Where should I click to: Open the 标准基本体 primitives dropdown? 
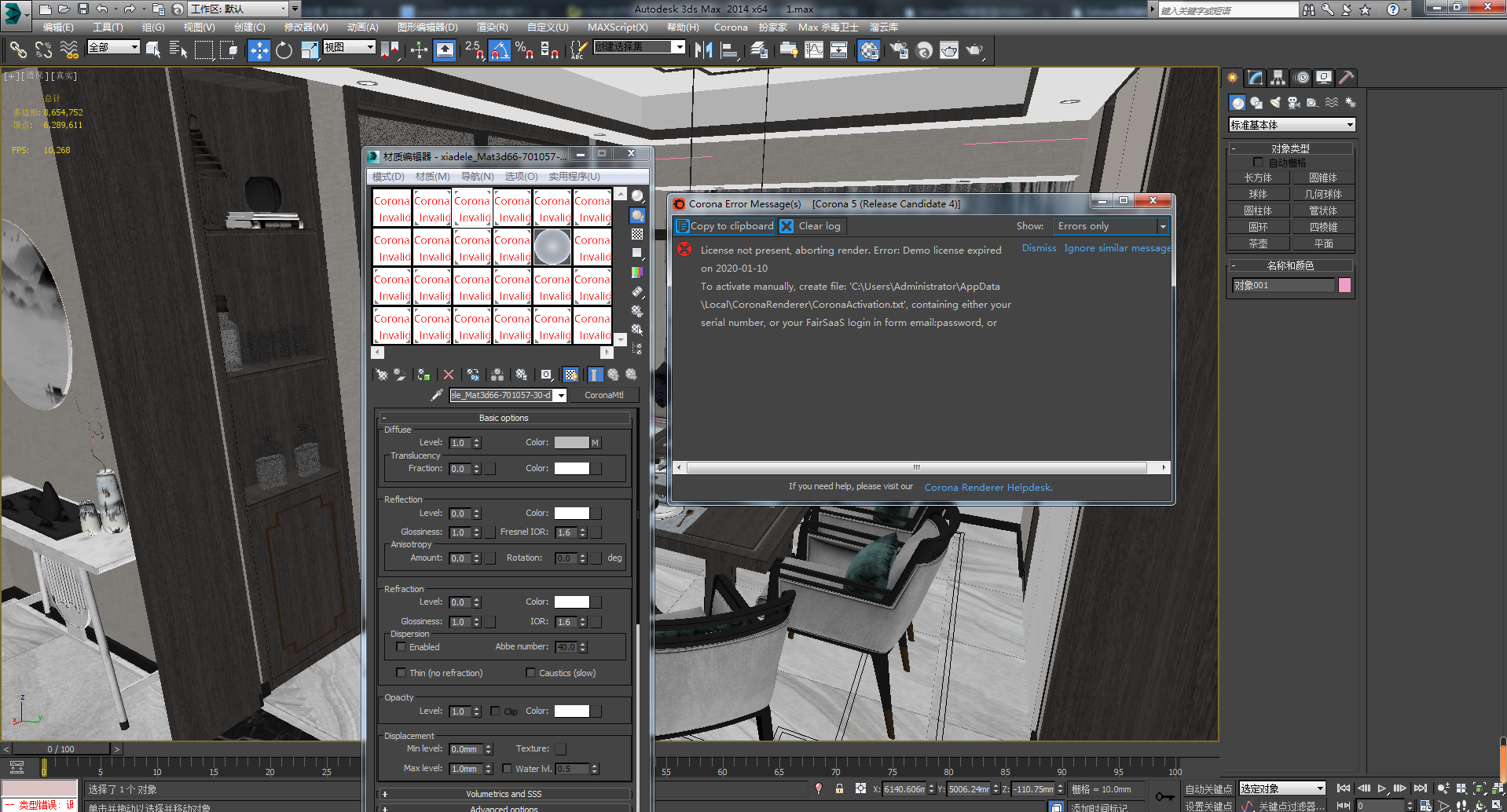[x=1292, y=125]
